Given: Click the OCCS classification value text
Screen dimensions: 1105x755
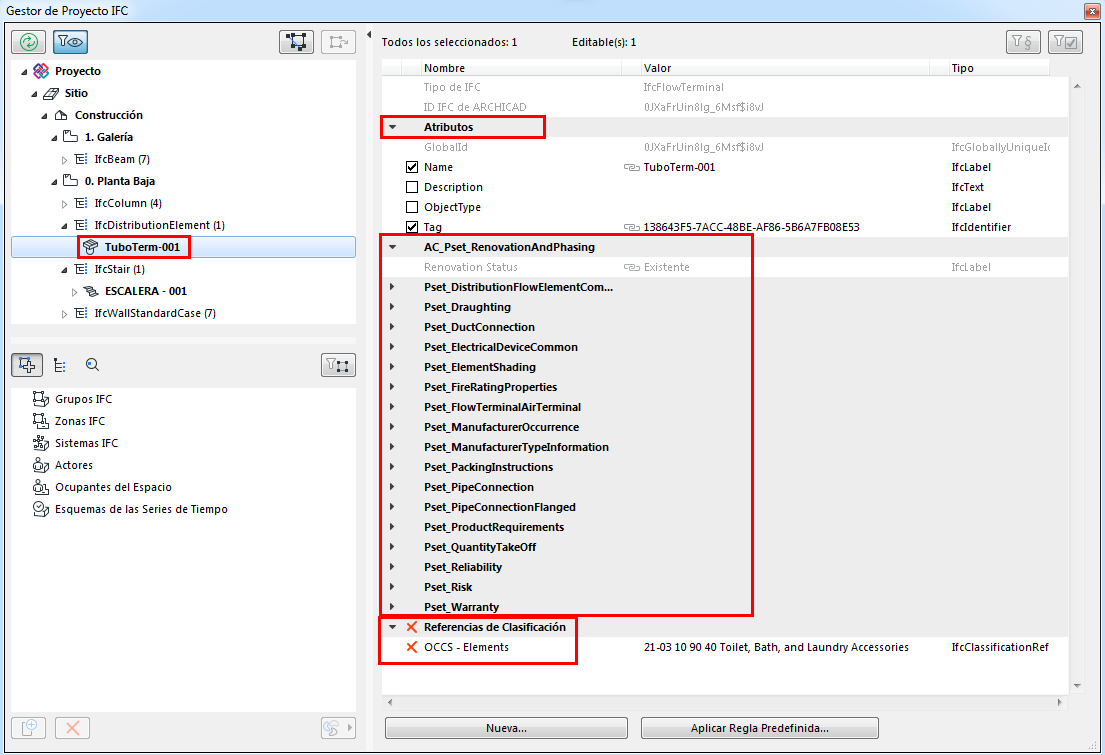Looking at the screenshot, I should pyautogui.click(x=776, y=647).
